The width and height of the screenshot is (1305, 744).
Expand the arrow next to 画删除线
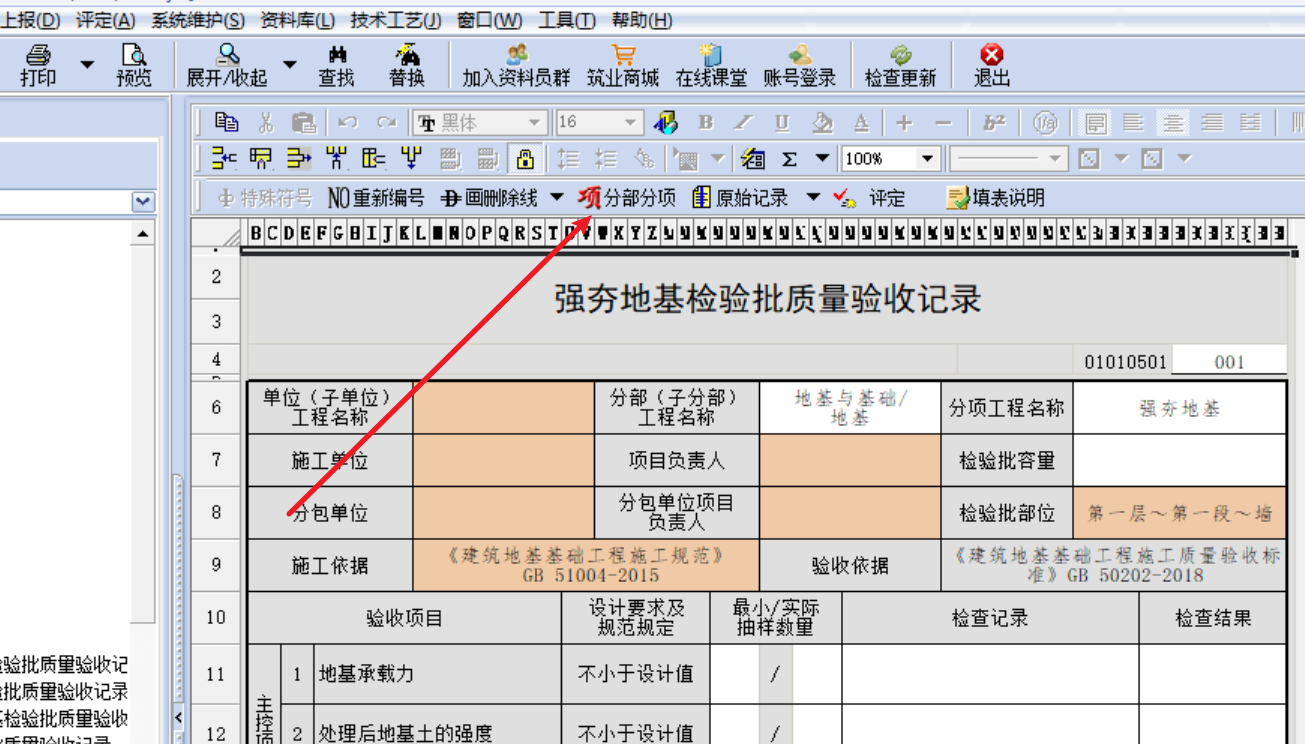coord(557,198)
